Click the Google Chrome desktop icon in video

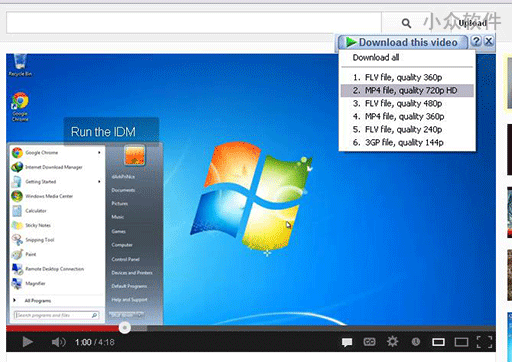(x=20, y=107)
